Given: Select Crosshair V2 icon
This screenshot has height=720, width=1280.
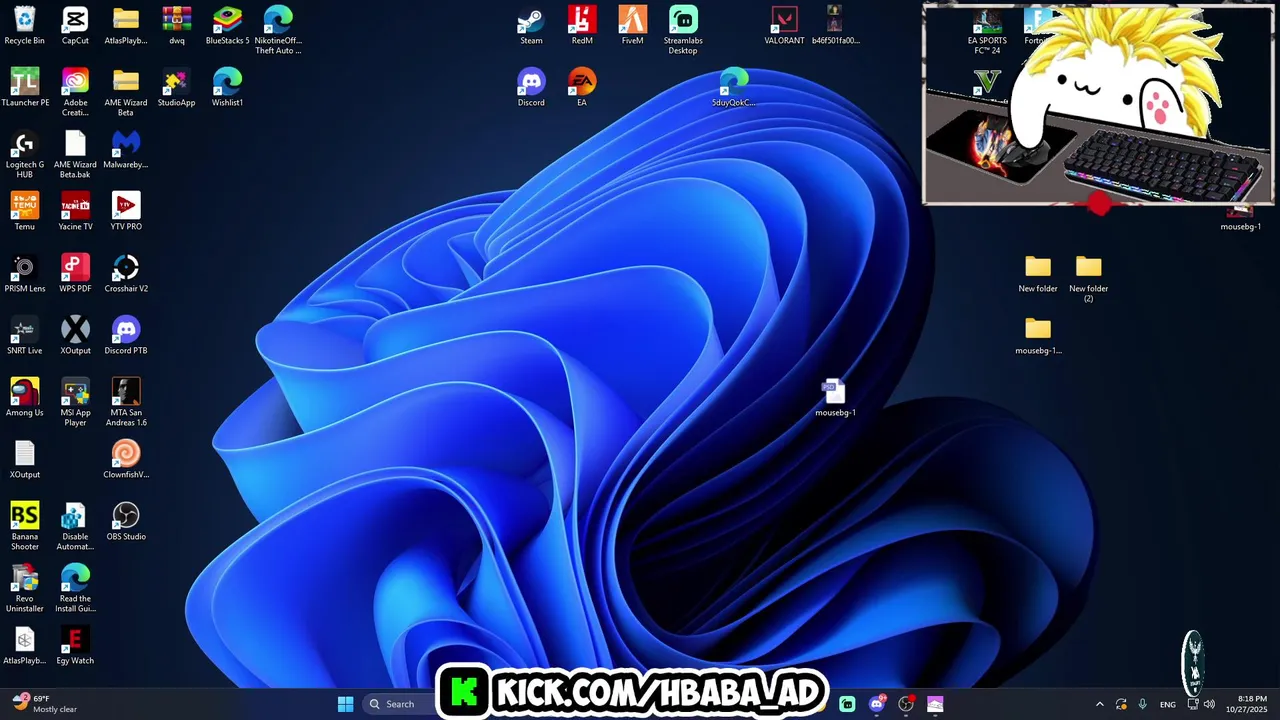Looking at the screenshot, I should click(126, 274).
